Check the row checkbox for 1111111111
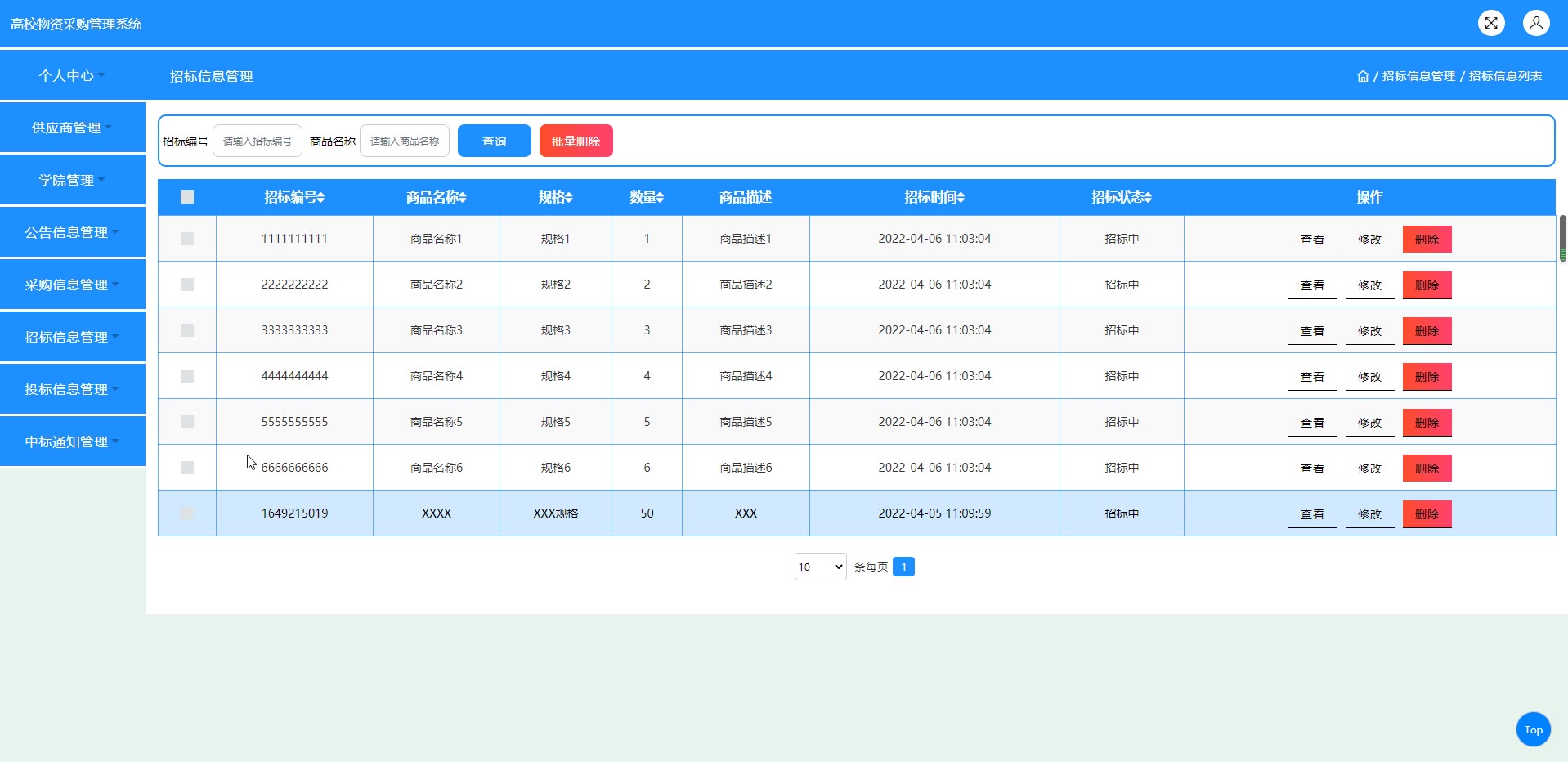1568x762 pixels. (187, 239)
